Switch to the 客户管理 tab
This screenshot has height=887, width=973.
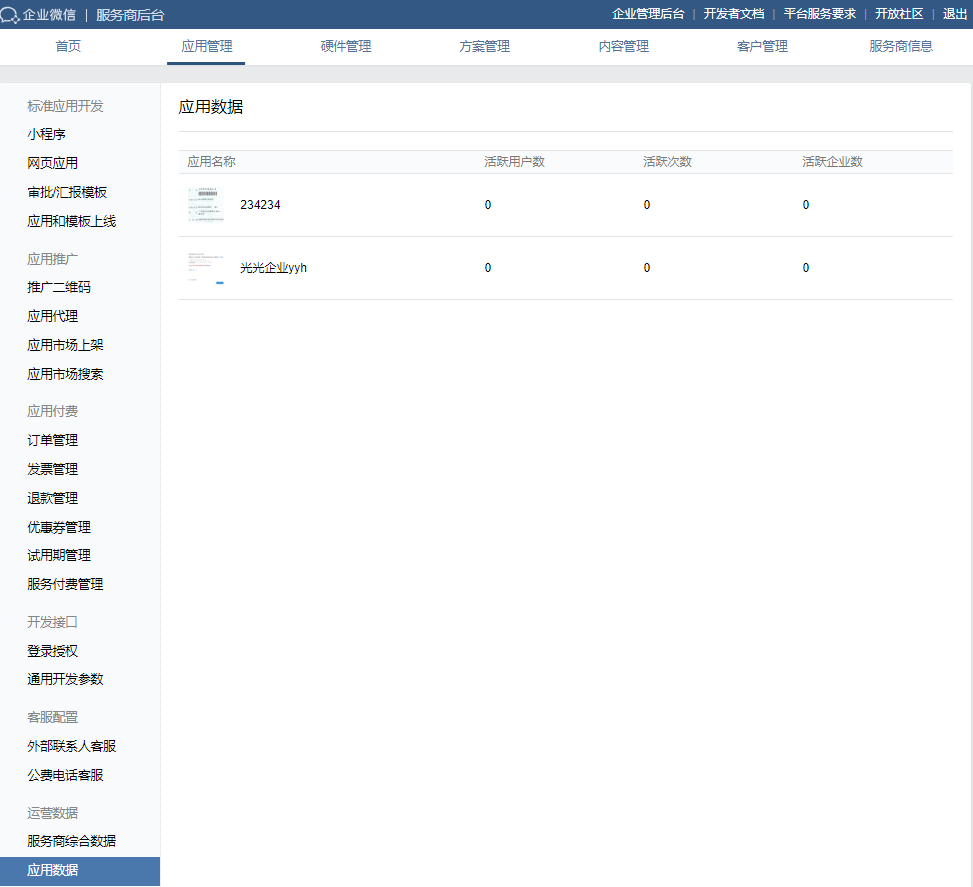[762, 47]
